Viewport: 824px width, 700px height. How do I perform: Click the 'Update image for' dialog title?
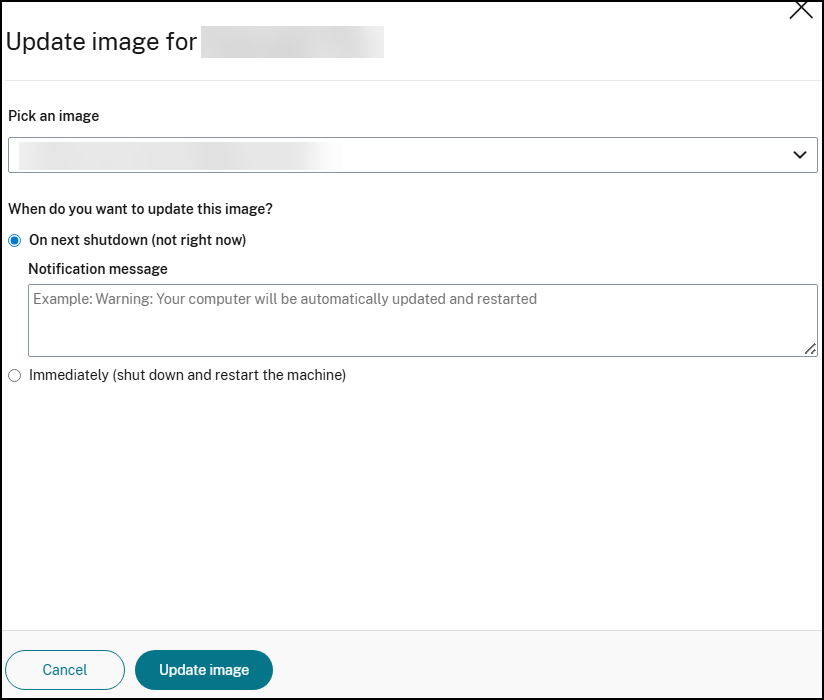point(101,42)
